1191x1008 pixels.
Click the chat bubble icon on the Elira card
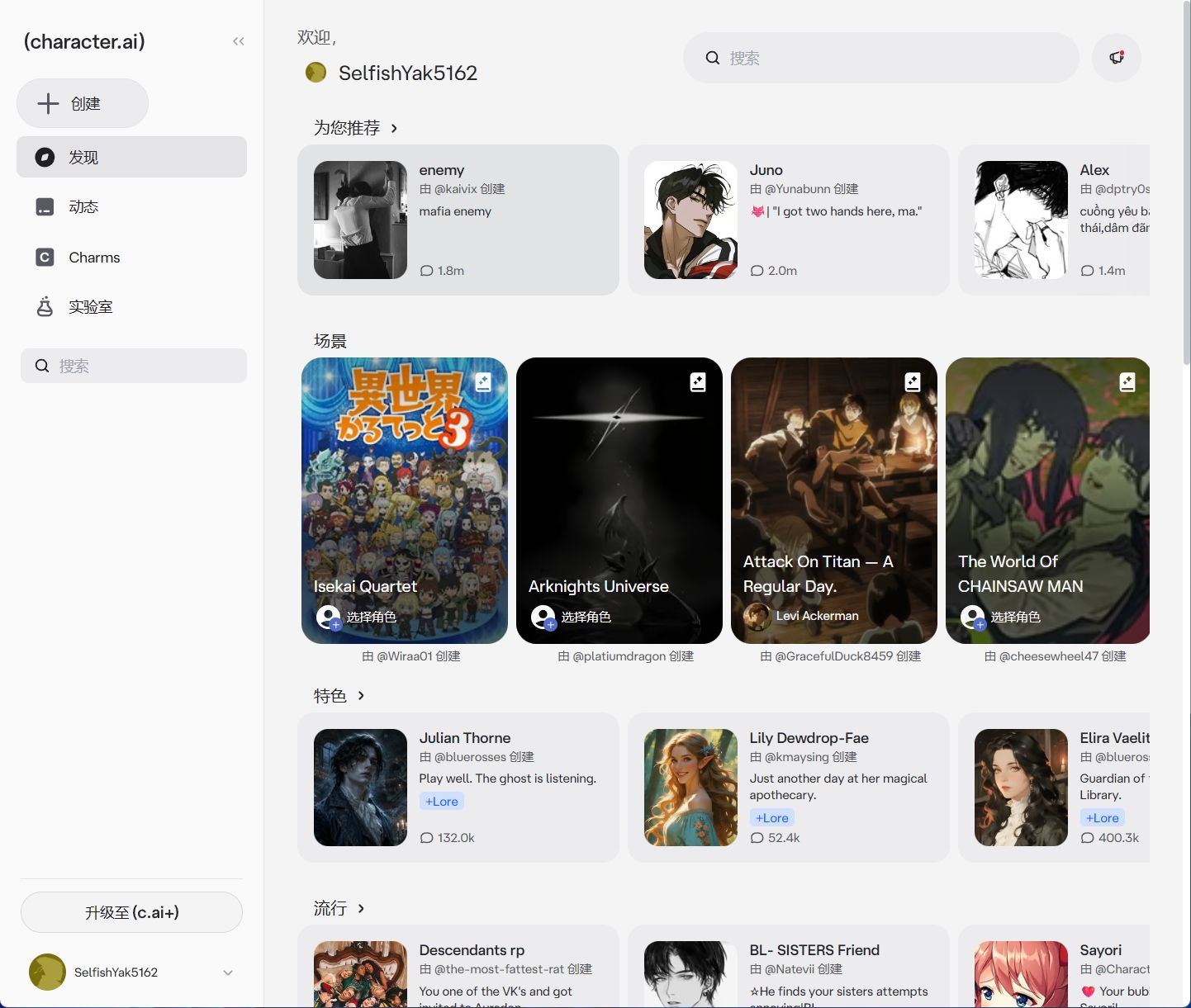pos(1087,838)
